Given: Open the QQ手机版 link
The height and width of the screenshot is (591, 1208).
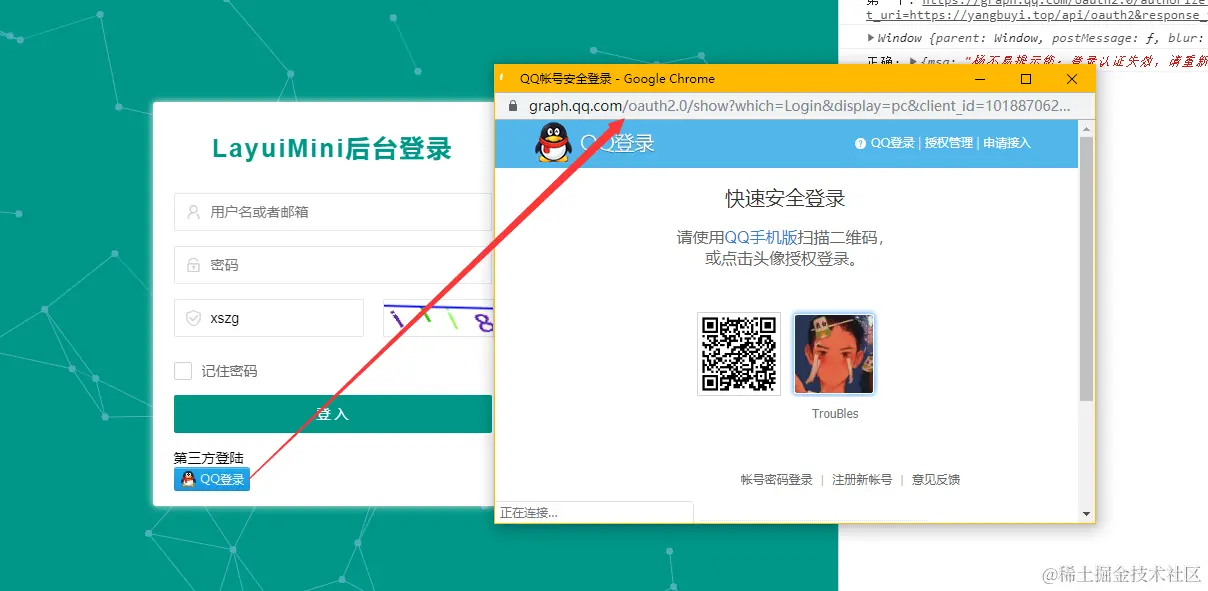Looking at the screenshot, I should tap(761, 238).
